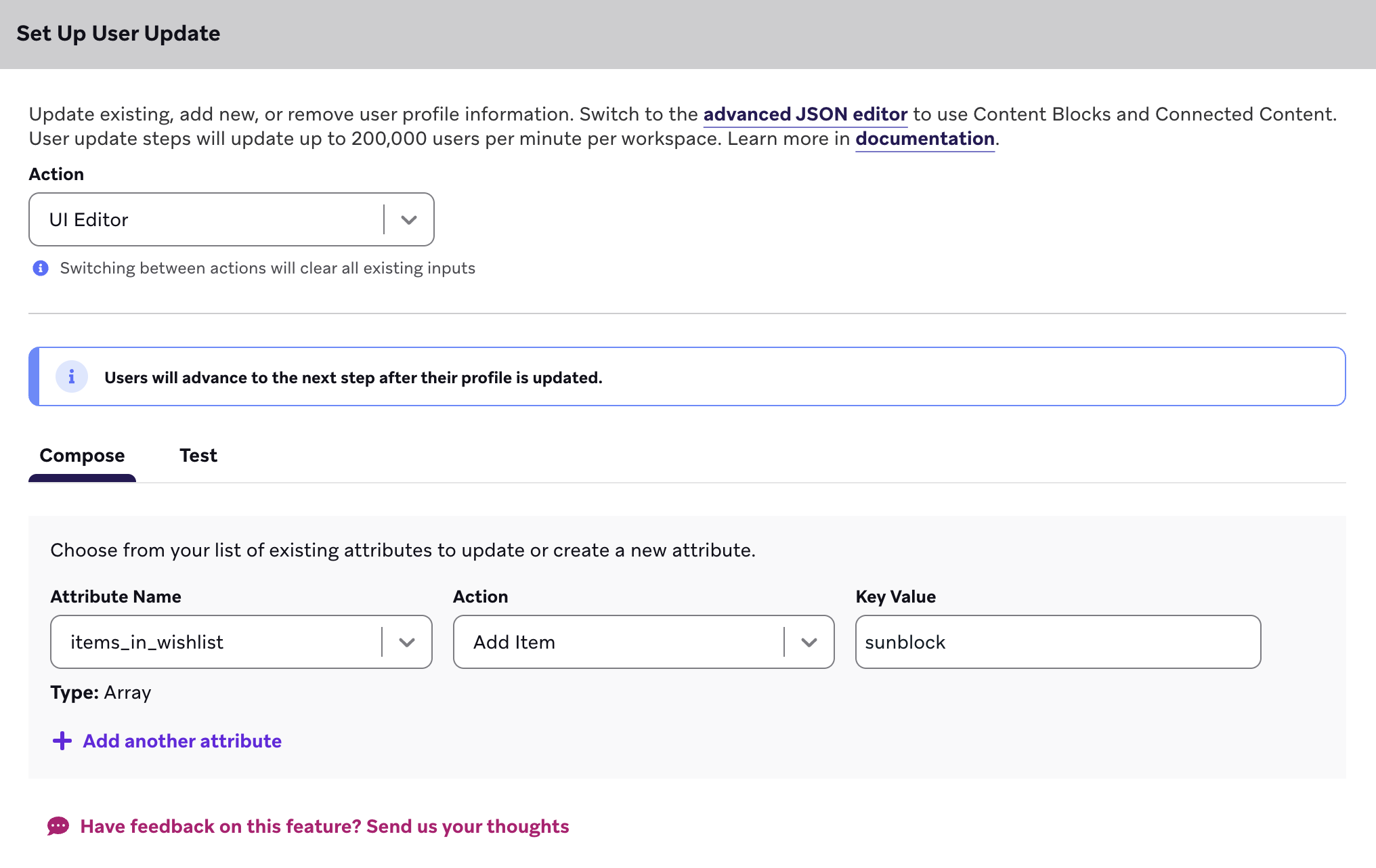Click the info icon in the blue banner
1376x868 pixels.
72,376
